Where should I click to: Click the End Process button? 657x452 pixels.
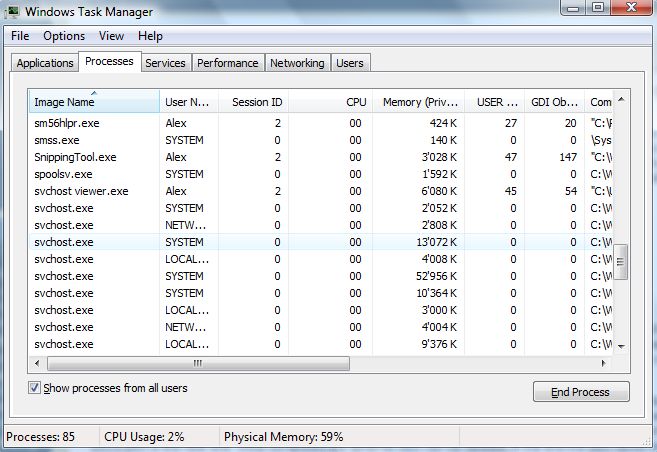581,392
